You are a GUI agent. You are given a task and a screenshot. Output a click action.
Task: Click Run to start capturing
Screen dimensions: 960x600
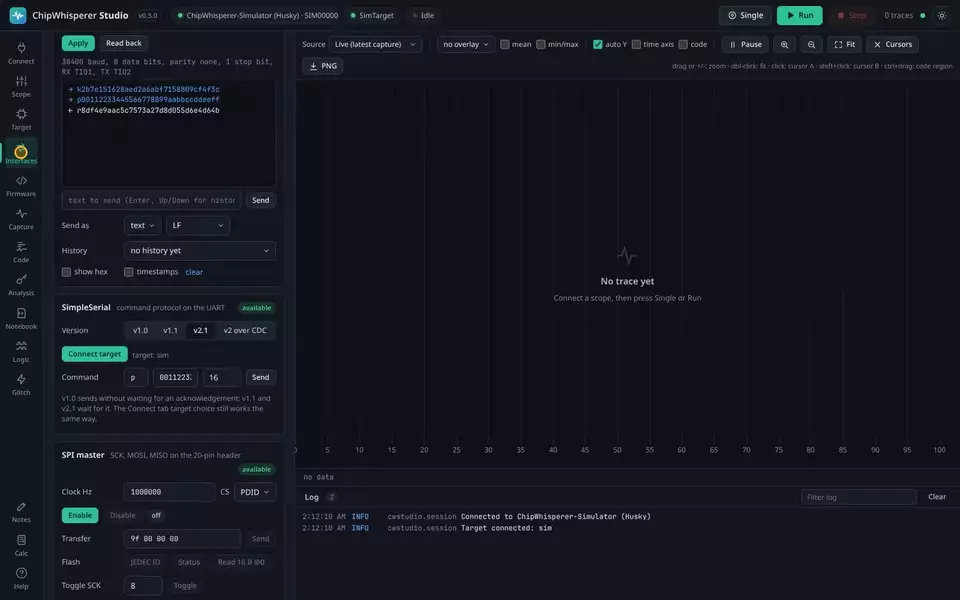(x=800, y=15)
